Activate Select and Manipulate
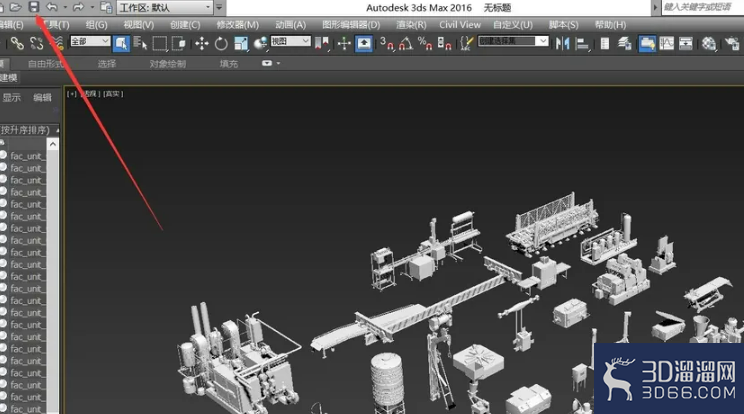The height and width of the screenshot is (414, 744). [x=344, y=44]
